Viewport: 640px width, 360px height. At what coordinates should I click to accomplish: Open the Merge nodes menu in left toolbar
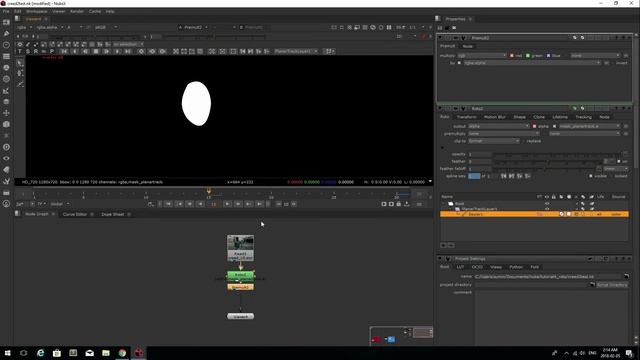click(x=6, y=102)
